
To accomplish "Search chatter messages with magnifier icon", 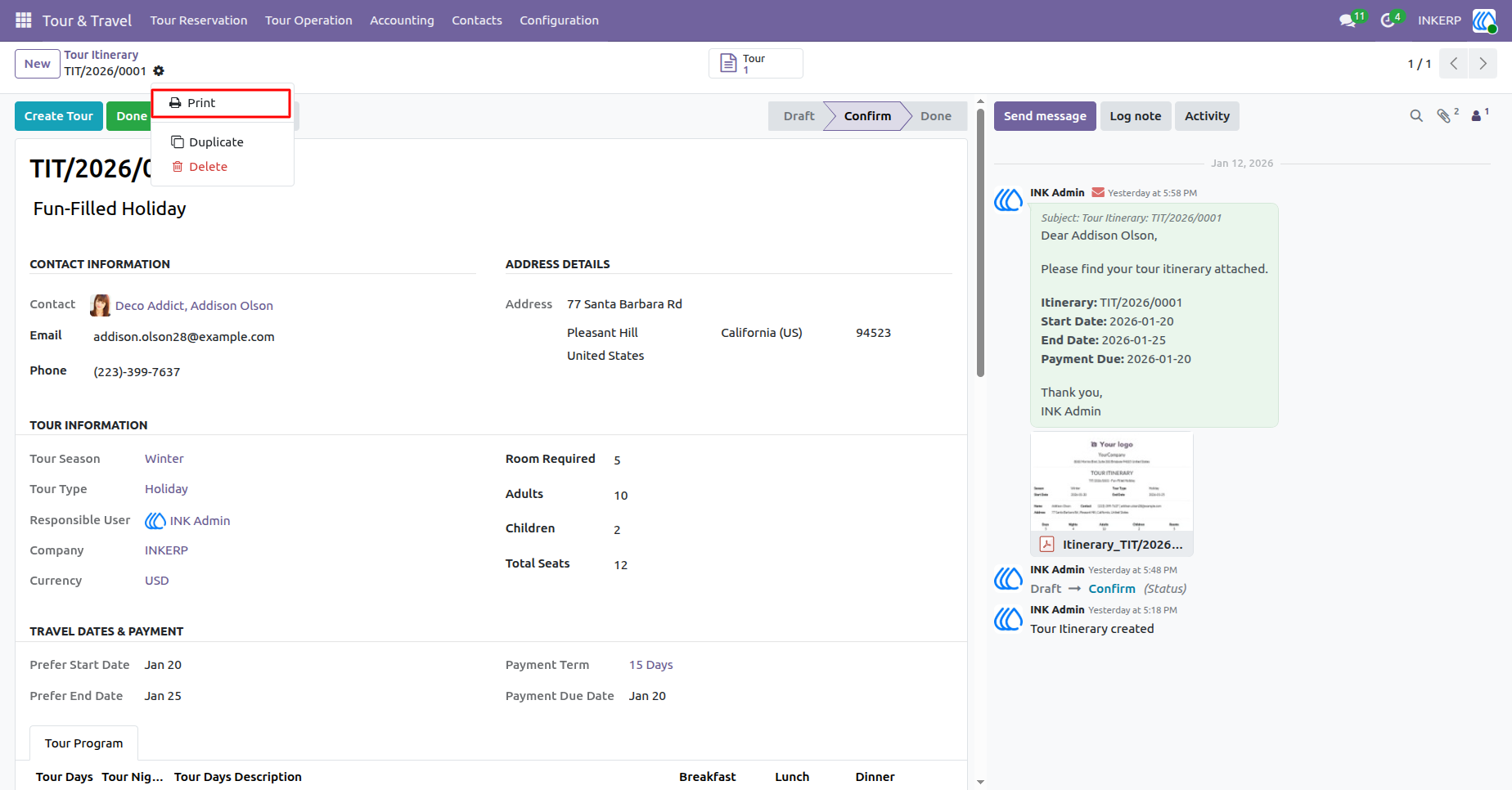I will (x=1416, y=116).
